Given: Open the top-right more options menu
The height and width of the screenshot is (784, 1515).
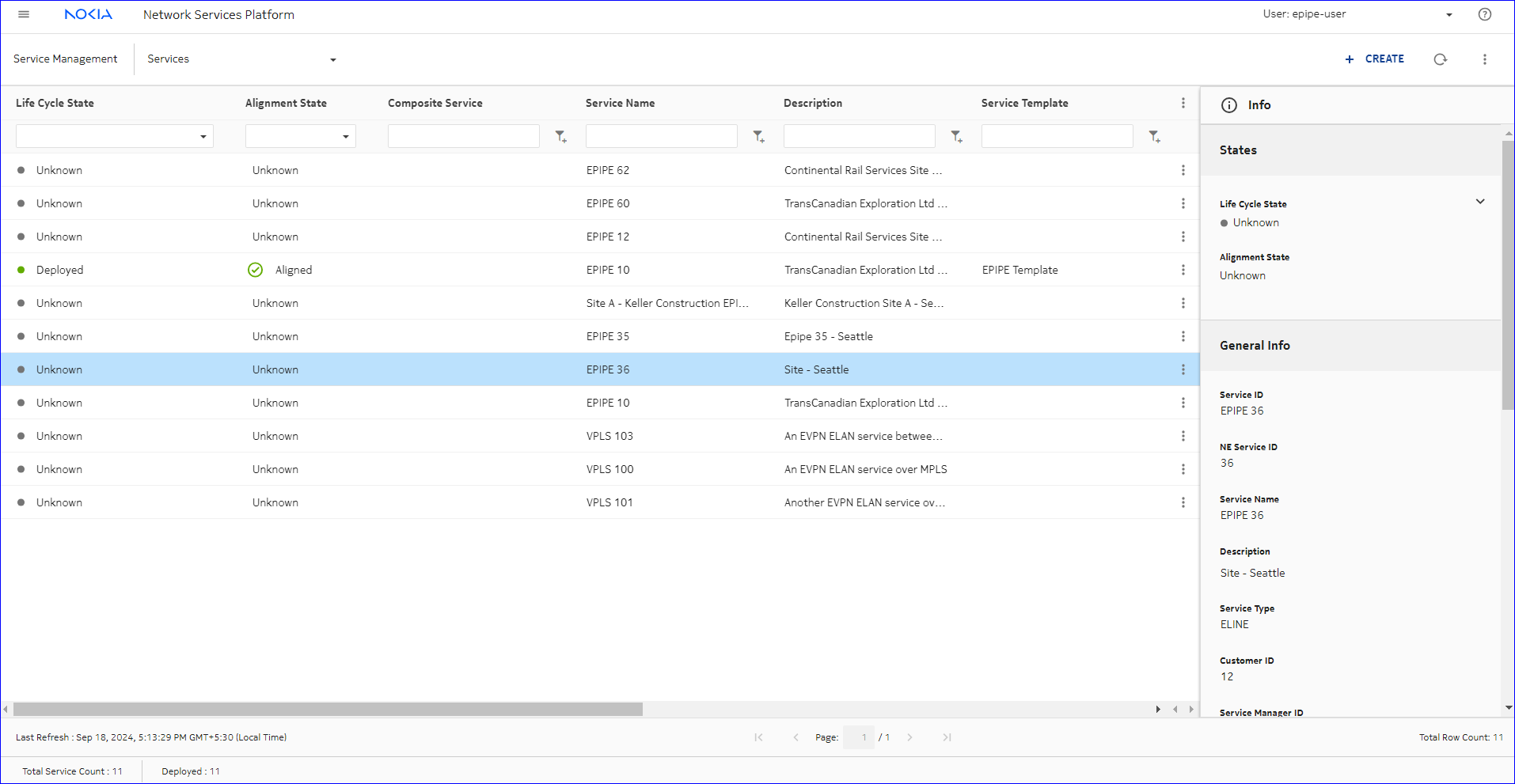Looking at the screenshot, I should click(x=1484, y=59).
